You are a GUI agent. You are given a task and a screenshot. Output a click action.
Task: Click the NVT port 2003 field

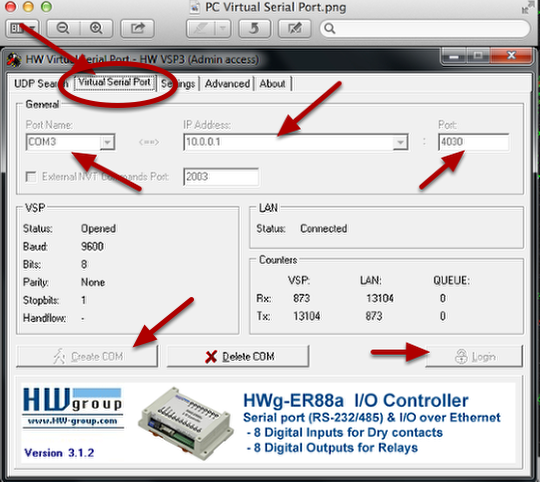pyautogui.click(x=221, y=177)
